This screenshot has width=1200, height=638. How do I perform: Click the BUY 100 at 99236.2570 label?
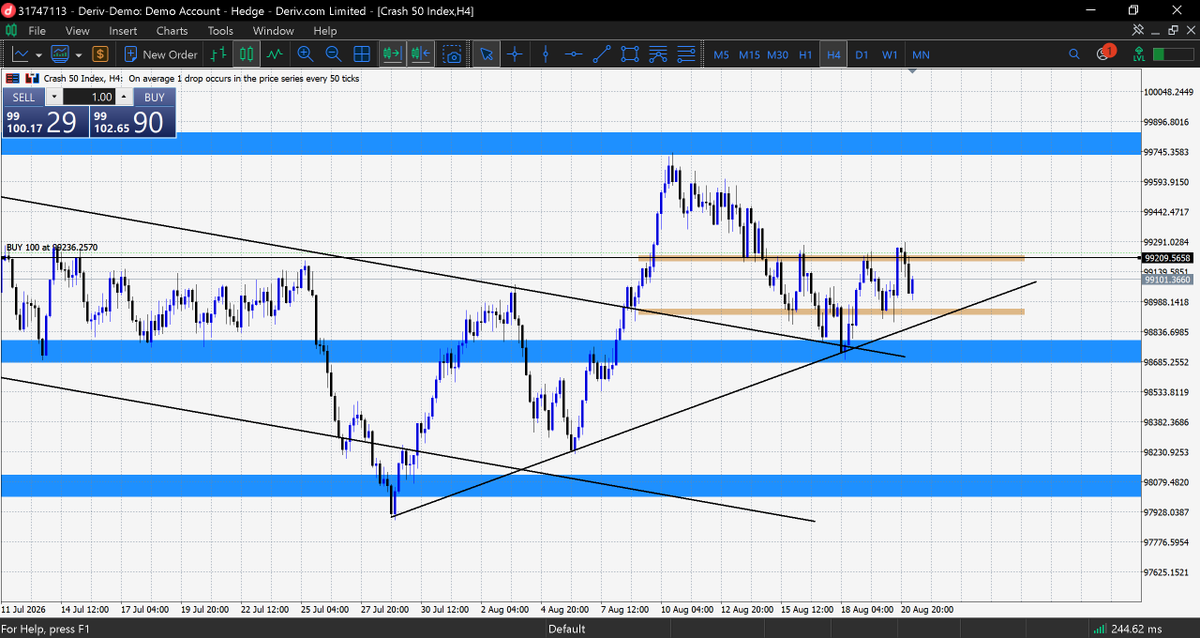[x=52, y=247]
